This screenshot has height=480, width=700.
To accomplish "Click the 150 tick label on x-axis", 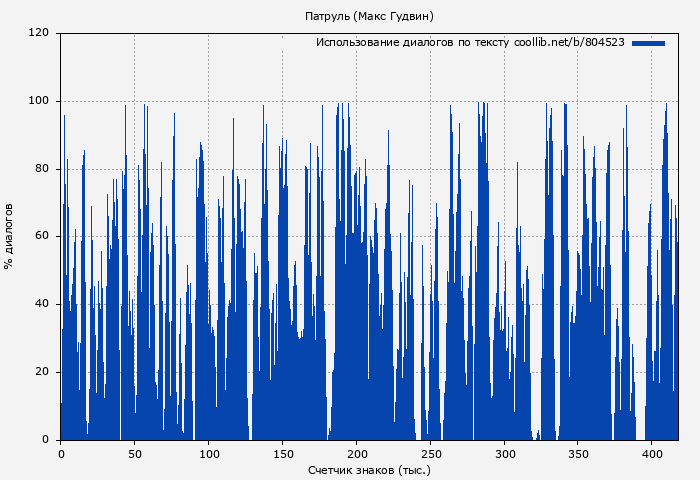I will [x=283, y=454].
